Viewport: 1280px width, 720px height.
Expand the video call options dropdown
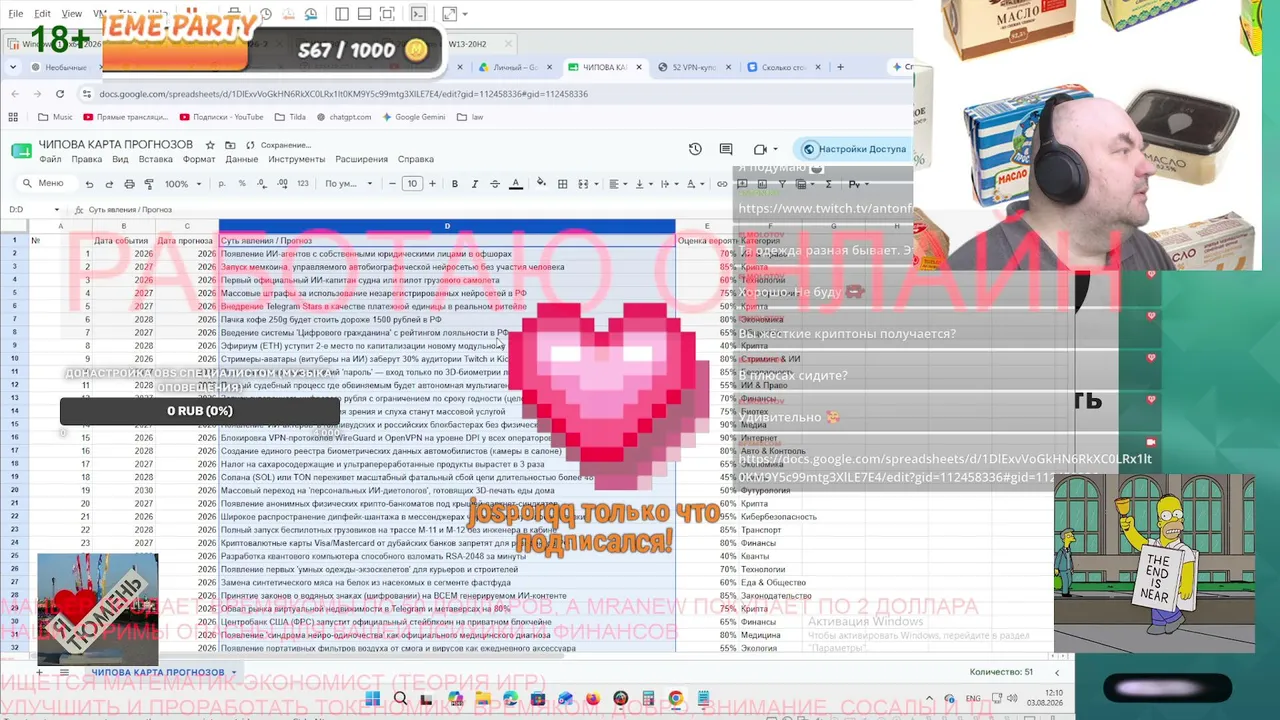(x=775, y=149)
